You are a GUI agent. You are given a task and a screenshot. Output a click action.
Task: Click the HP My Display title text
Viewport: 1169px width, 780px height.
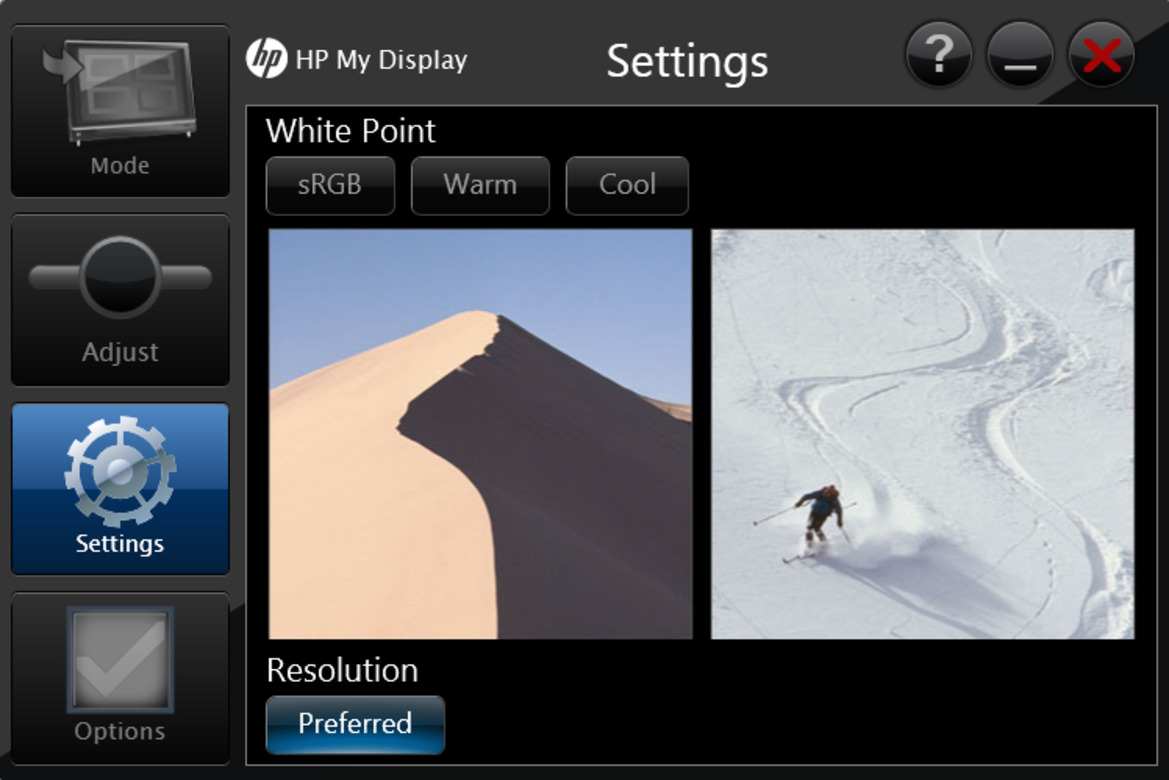point(381,60)
